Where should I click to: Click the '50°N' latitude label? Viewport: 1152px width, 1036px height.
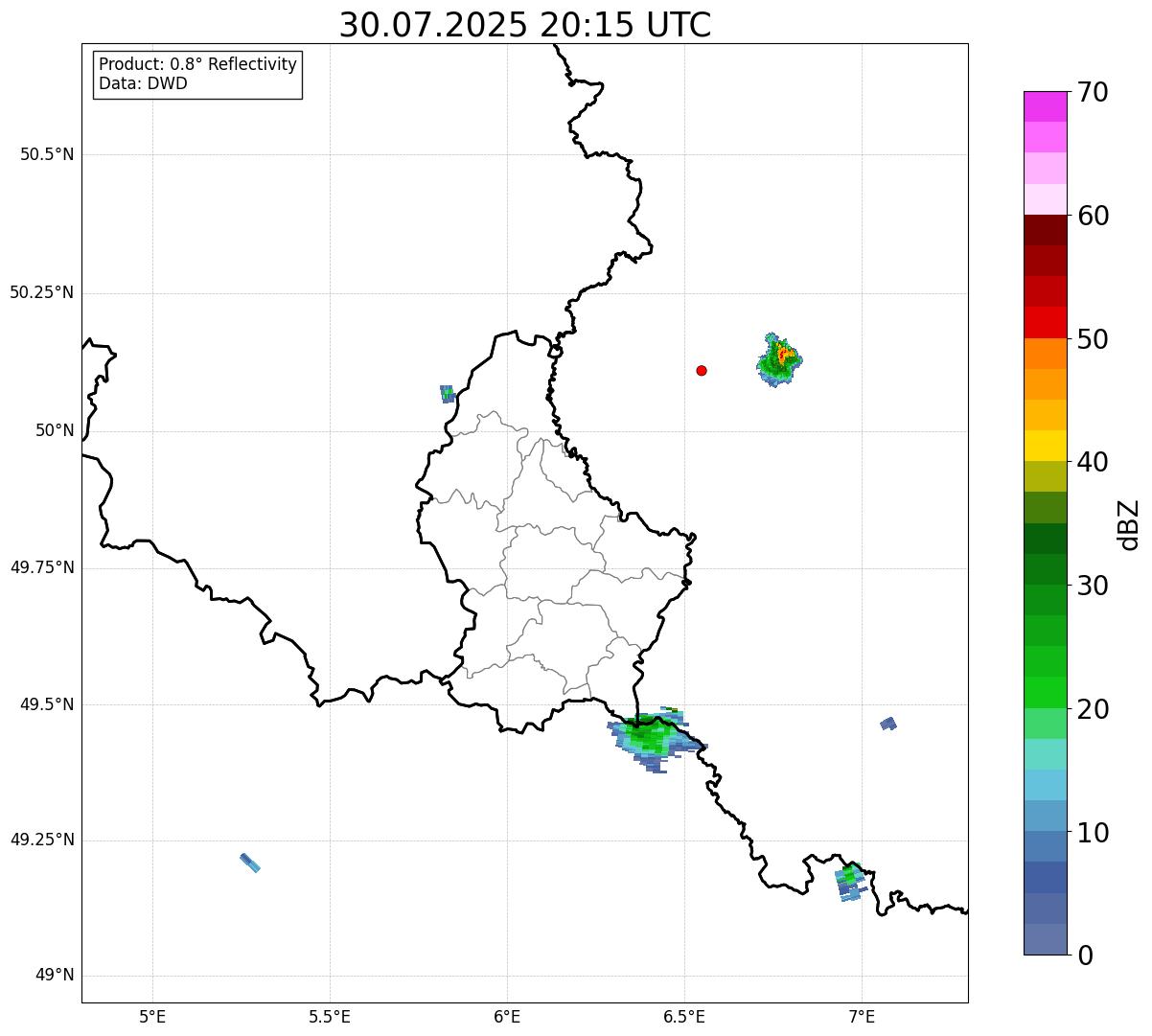pyautogui.click(x=55, y=430)
